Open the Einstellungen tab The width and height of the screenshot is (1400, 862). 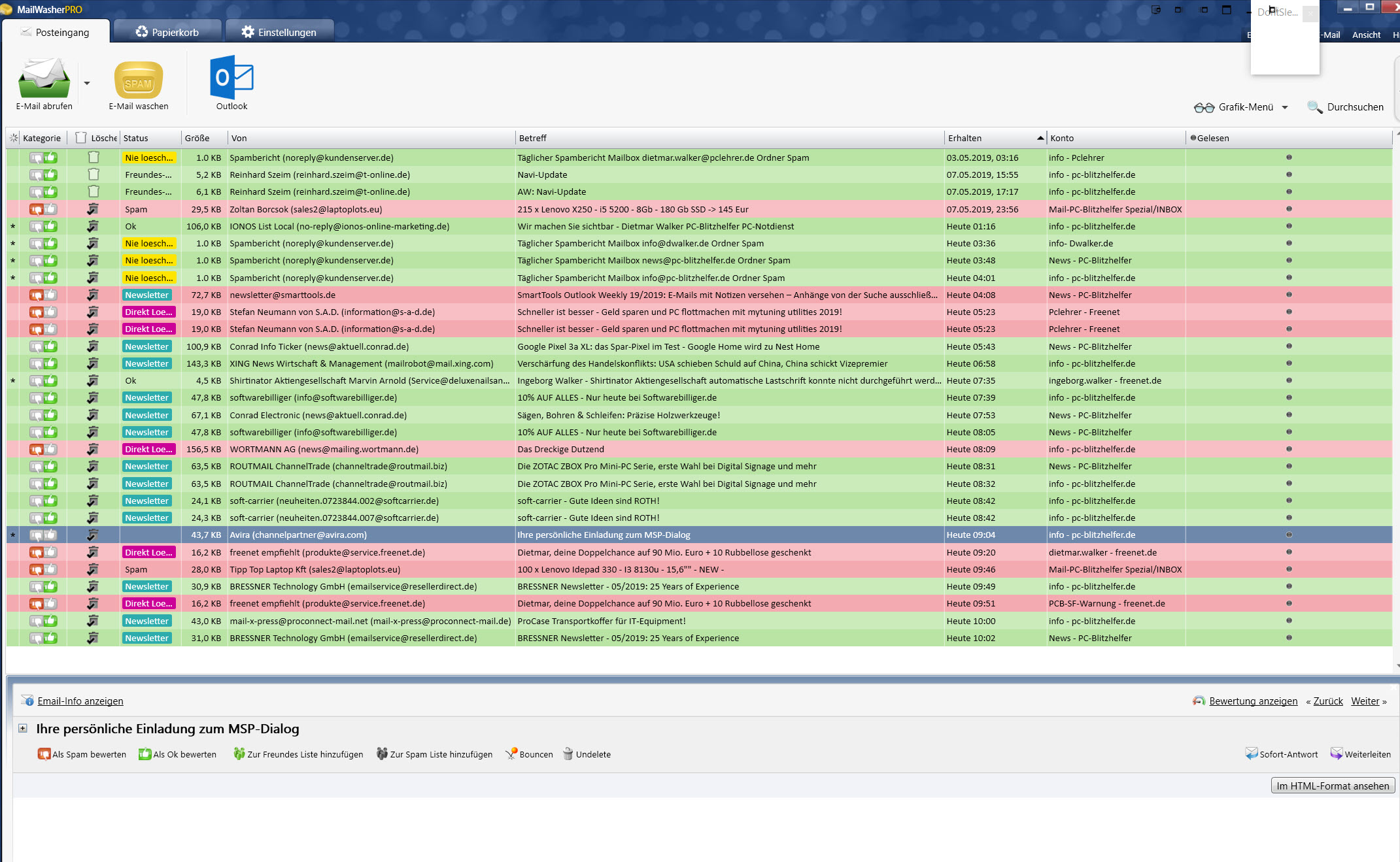click(x=279, y=32)
